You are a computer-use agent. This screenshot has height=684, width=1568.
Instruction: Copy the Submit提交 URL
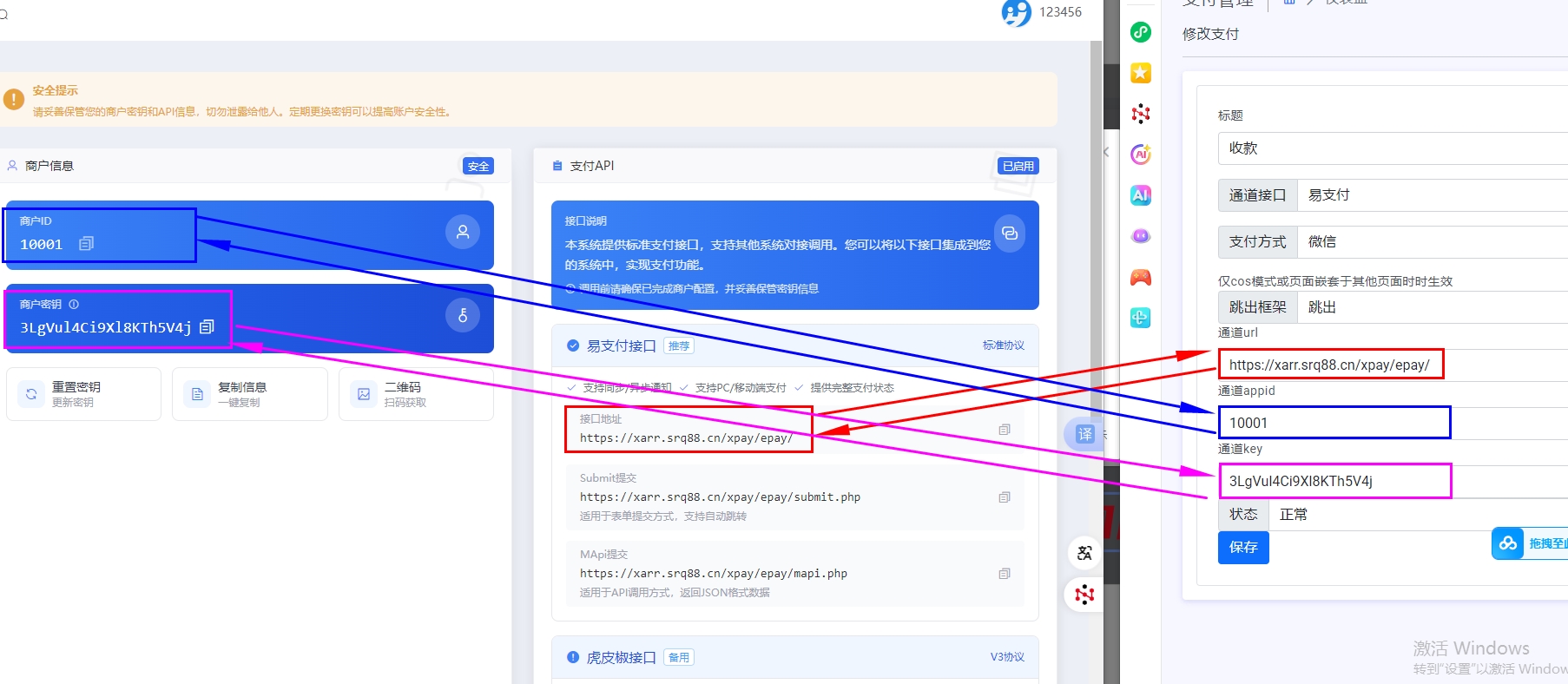(1004, 497)
